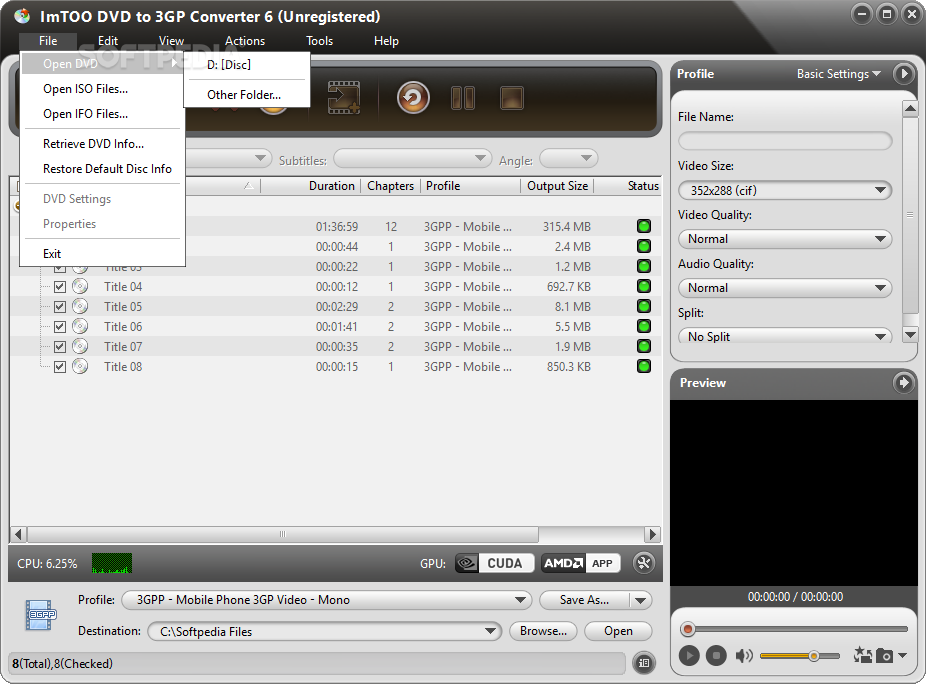Click the File Name input field
This screenshot has height=684, width=926.
click(785, 141)
